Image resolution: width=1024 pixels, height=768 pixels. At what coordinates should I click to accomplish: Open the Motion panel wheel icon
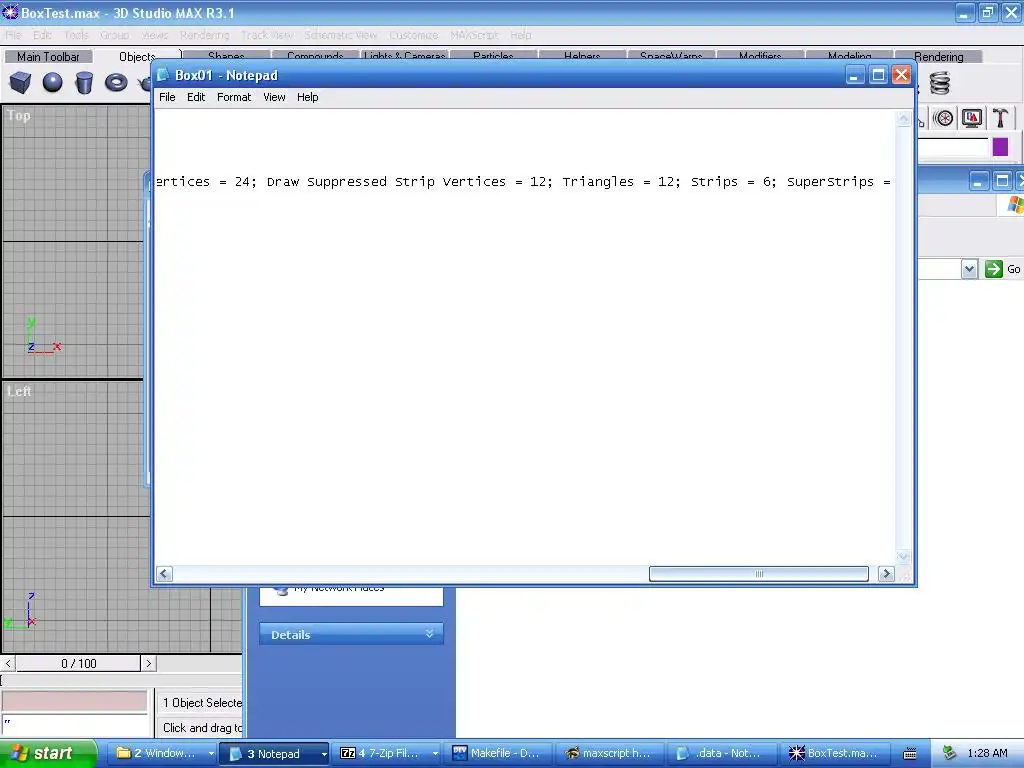pyautogui.click(x=943, y=118)
